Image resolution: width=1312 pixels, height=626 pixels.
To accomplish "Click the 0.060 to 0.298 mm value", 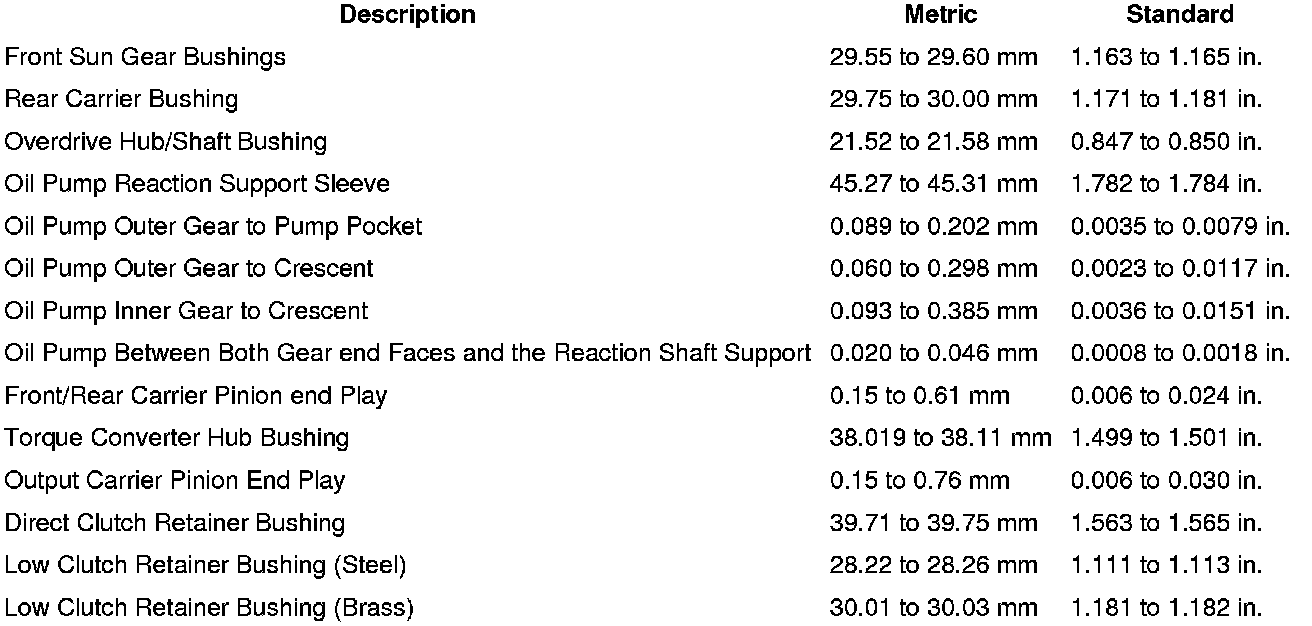I will 933,269.
